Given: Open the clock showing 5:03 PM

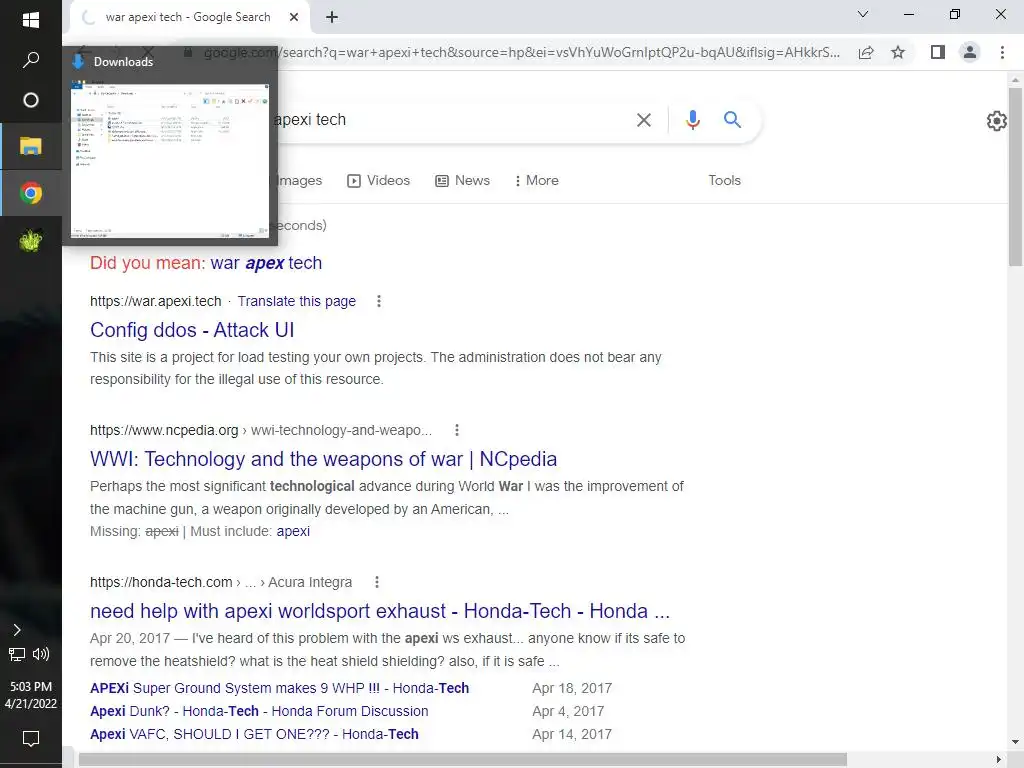Looking at the screenshot, I should coord(31,695).
